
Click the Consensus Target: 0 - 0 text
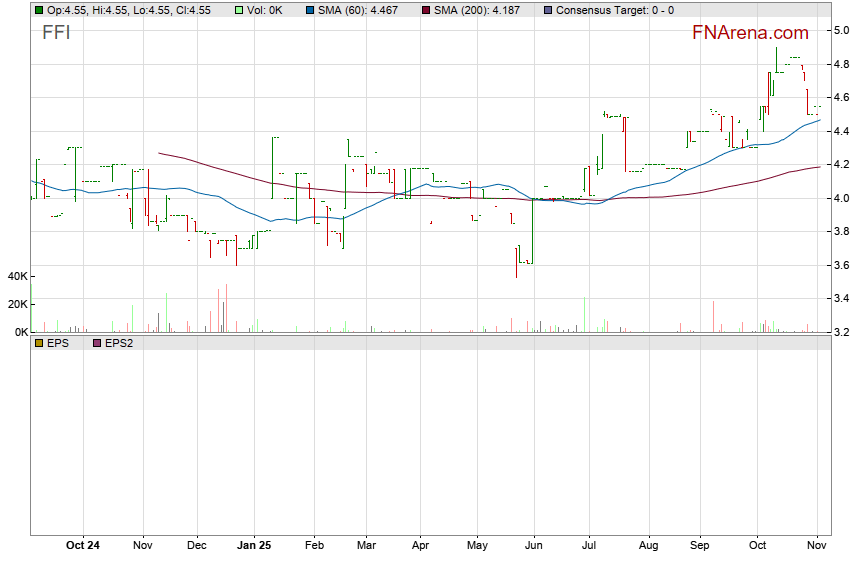614,10
